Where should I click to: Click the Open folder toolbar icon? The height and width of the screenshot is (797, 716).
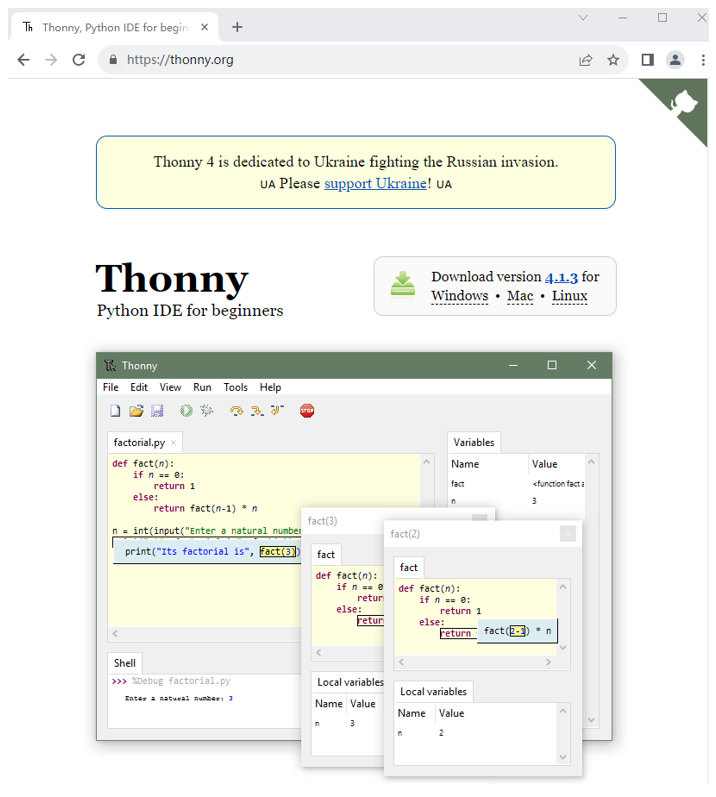click(136, 411)
